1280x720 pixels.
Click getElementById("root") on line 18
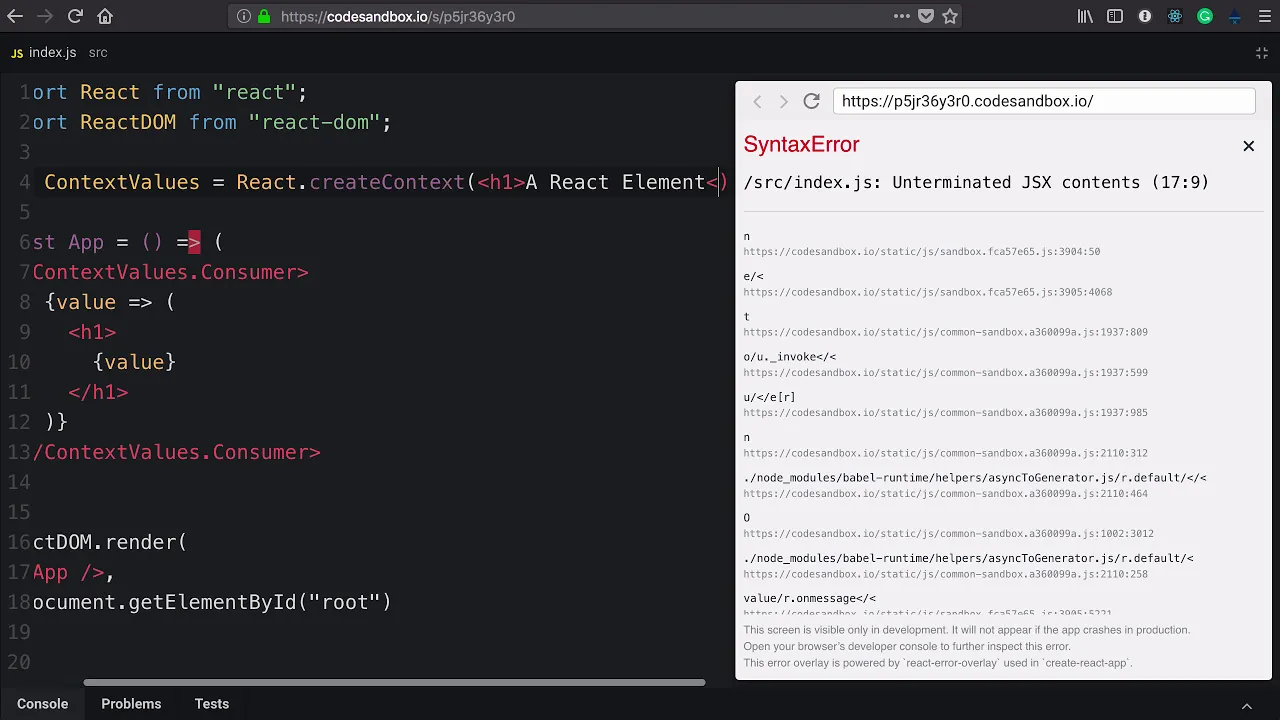click(x=260, y=602)
